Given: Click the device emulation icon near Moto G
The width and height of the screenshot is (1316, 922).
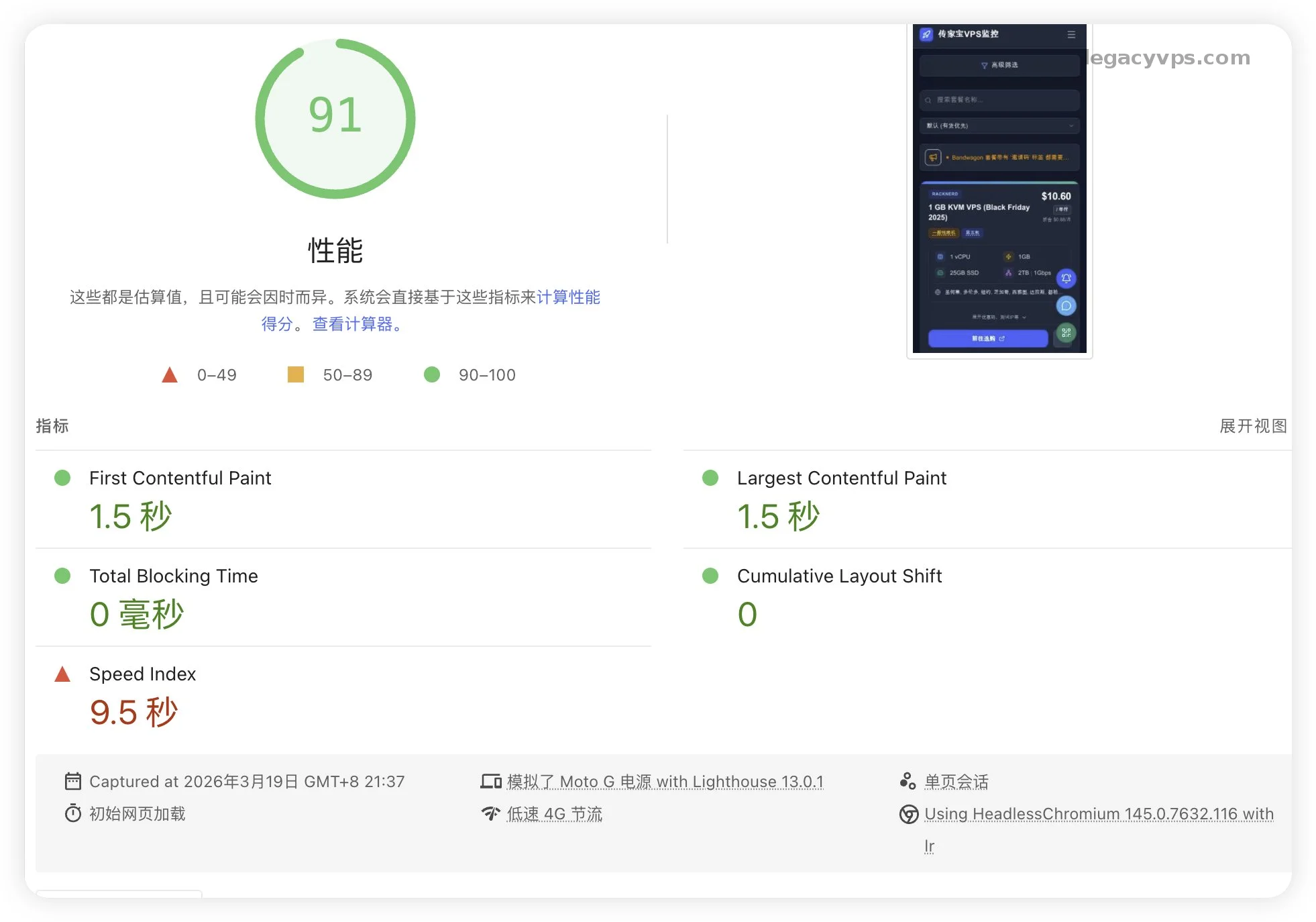Looking at the screenshot, I should pos(491,781).
